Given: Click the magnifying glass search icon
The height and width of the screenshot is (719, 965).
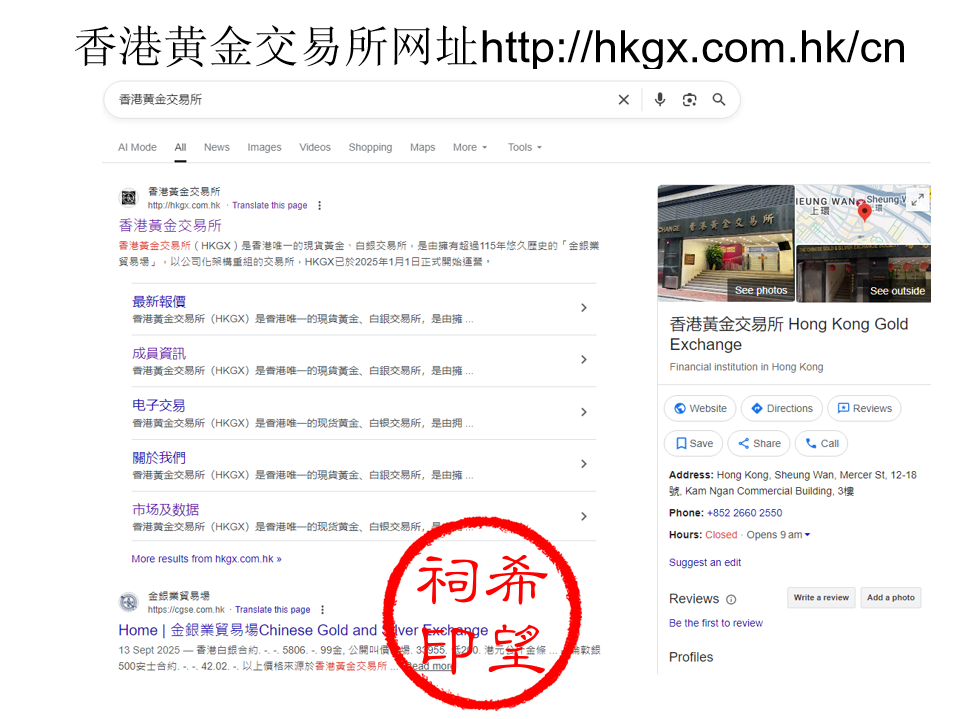Looking at the screenshot, I should coord(719,100).
